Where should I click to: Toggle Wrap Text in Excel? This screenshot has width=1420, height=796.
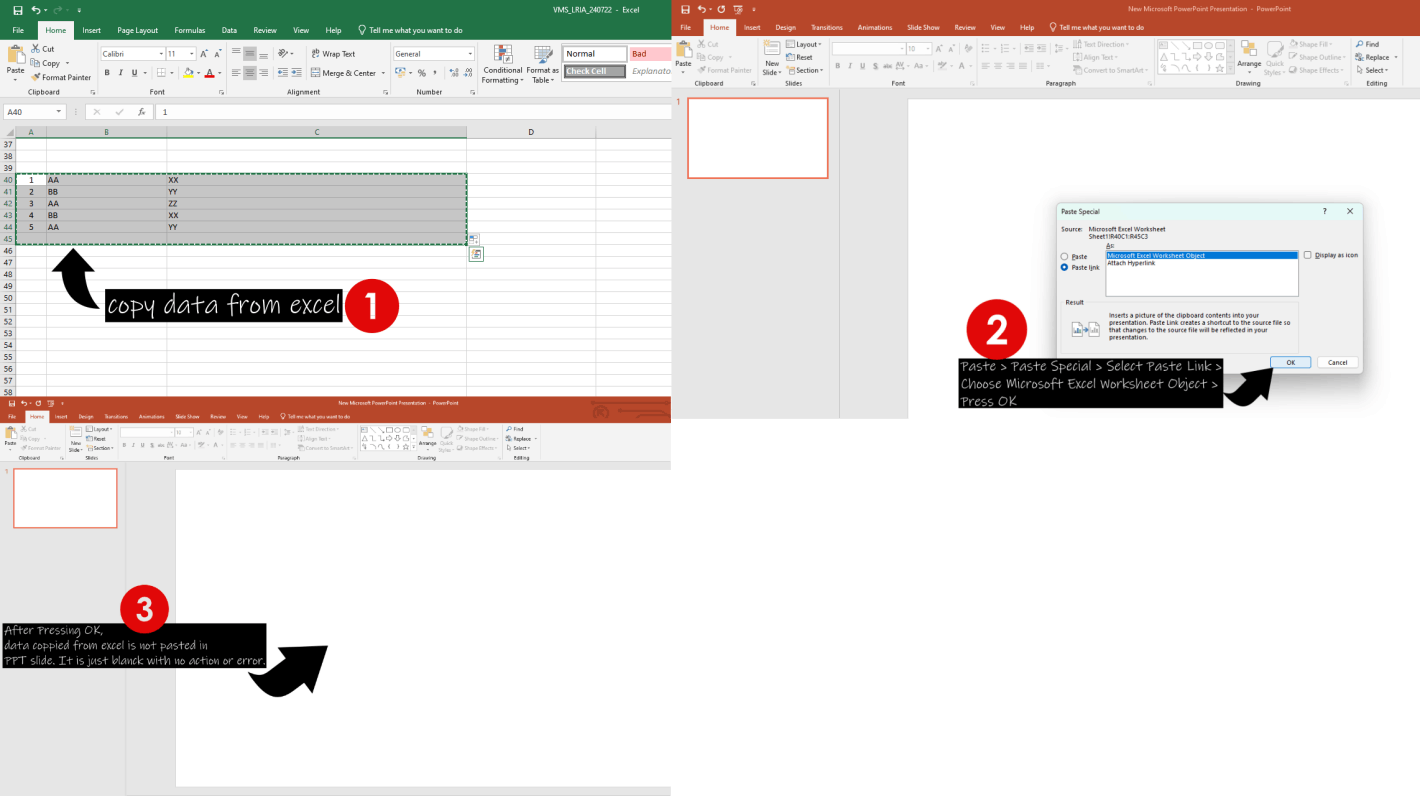tap(333, 54)
